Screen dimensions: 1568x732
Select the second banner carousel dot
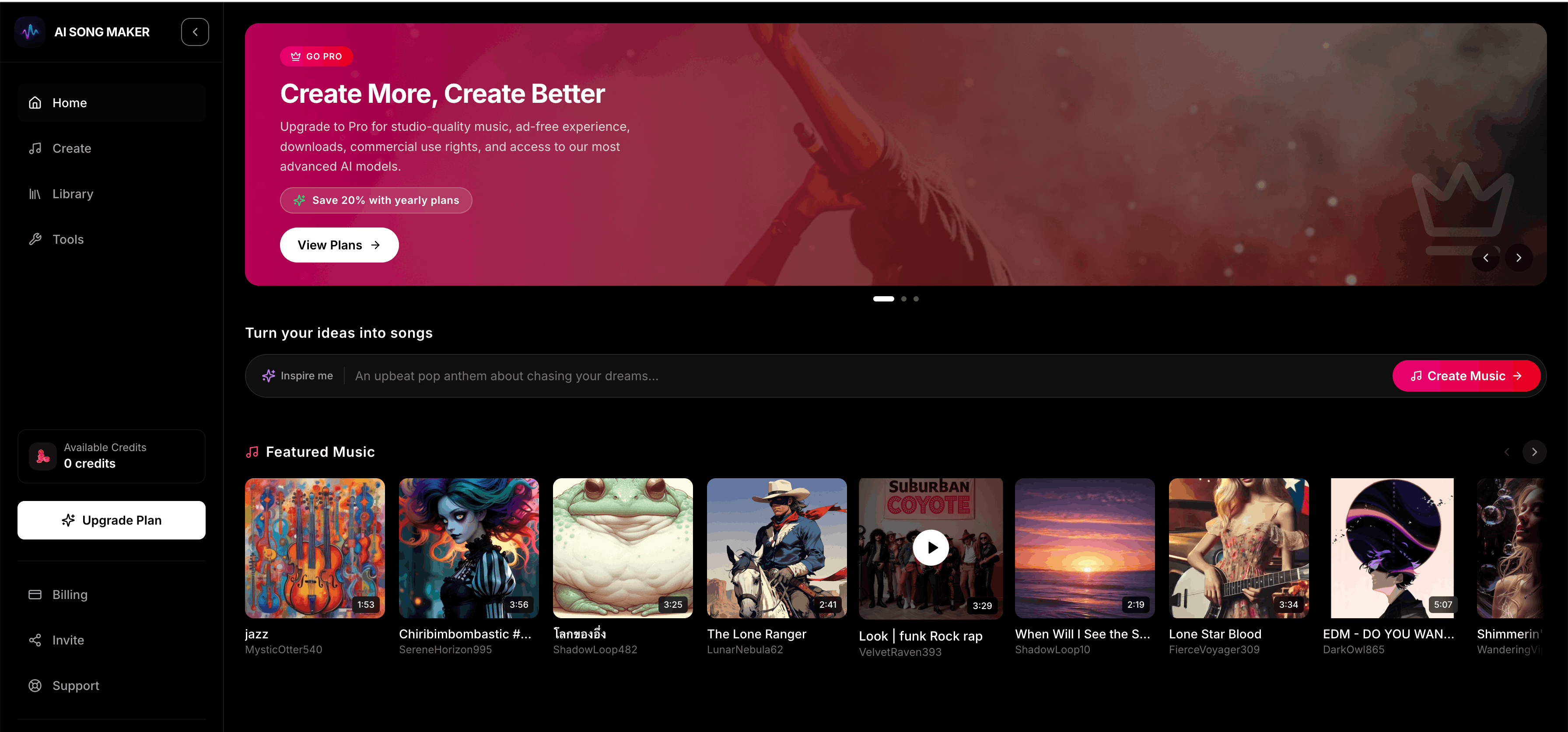pyautogui.click(x=904, y=299)
